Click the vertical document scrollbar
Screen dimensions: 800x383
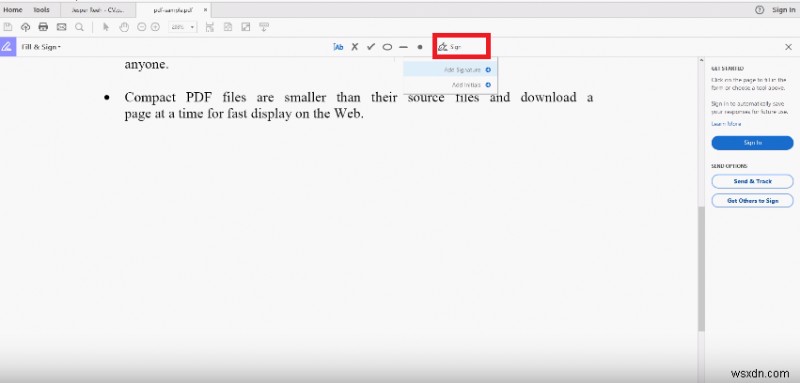pyautogui.click(x=702, y=268)
